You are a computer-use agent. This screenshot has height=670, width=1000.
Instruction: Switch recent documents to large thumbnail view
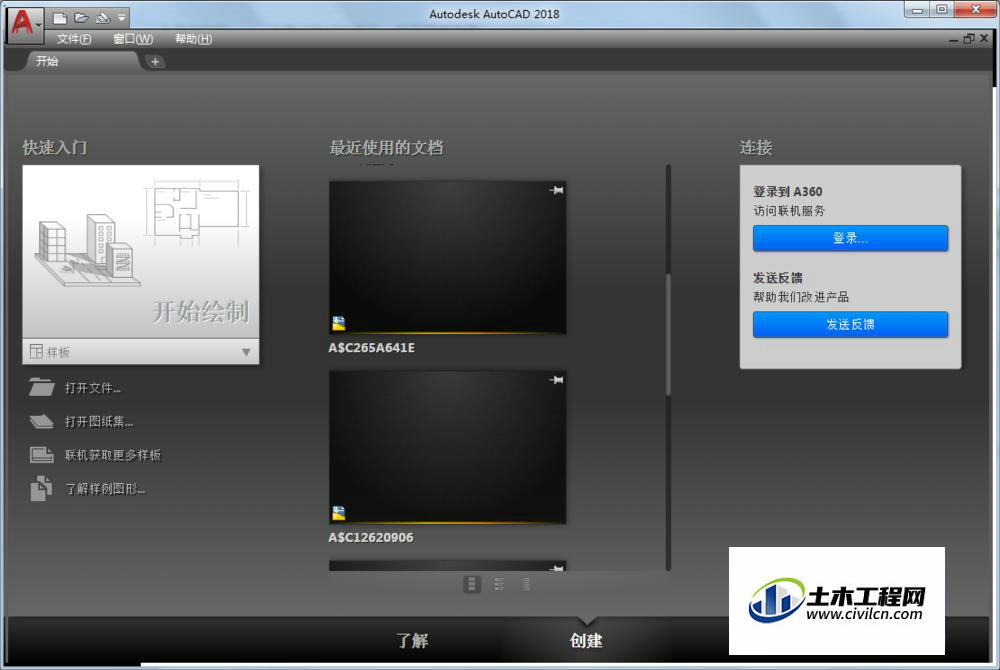472,584
